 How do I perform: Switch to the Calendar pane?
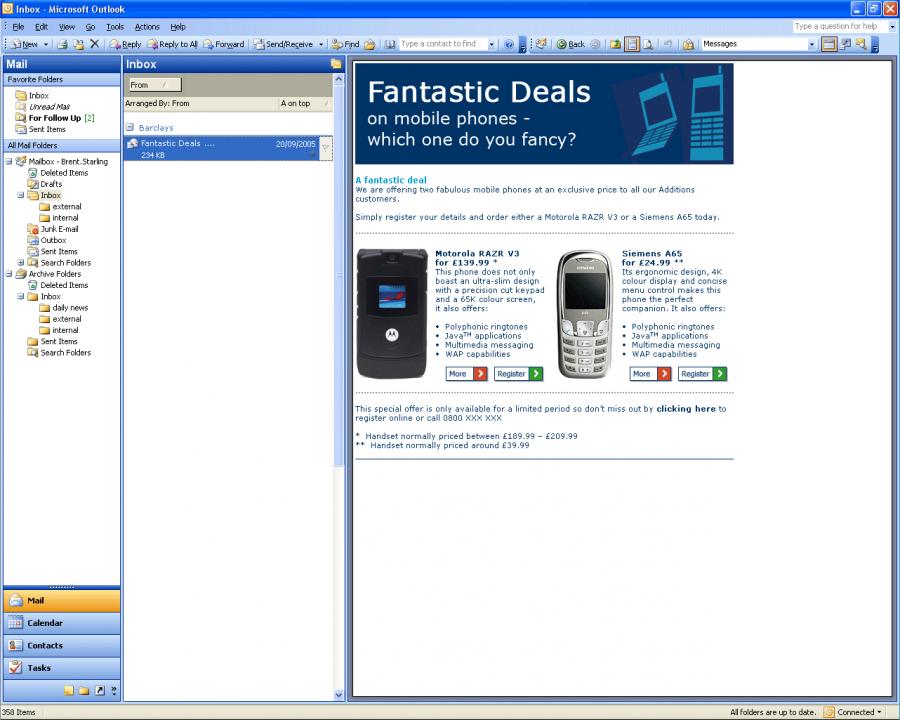(x=62, y=623)
